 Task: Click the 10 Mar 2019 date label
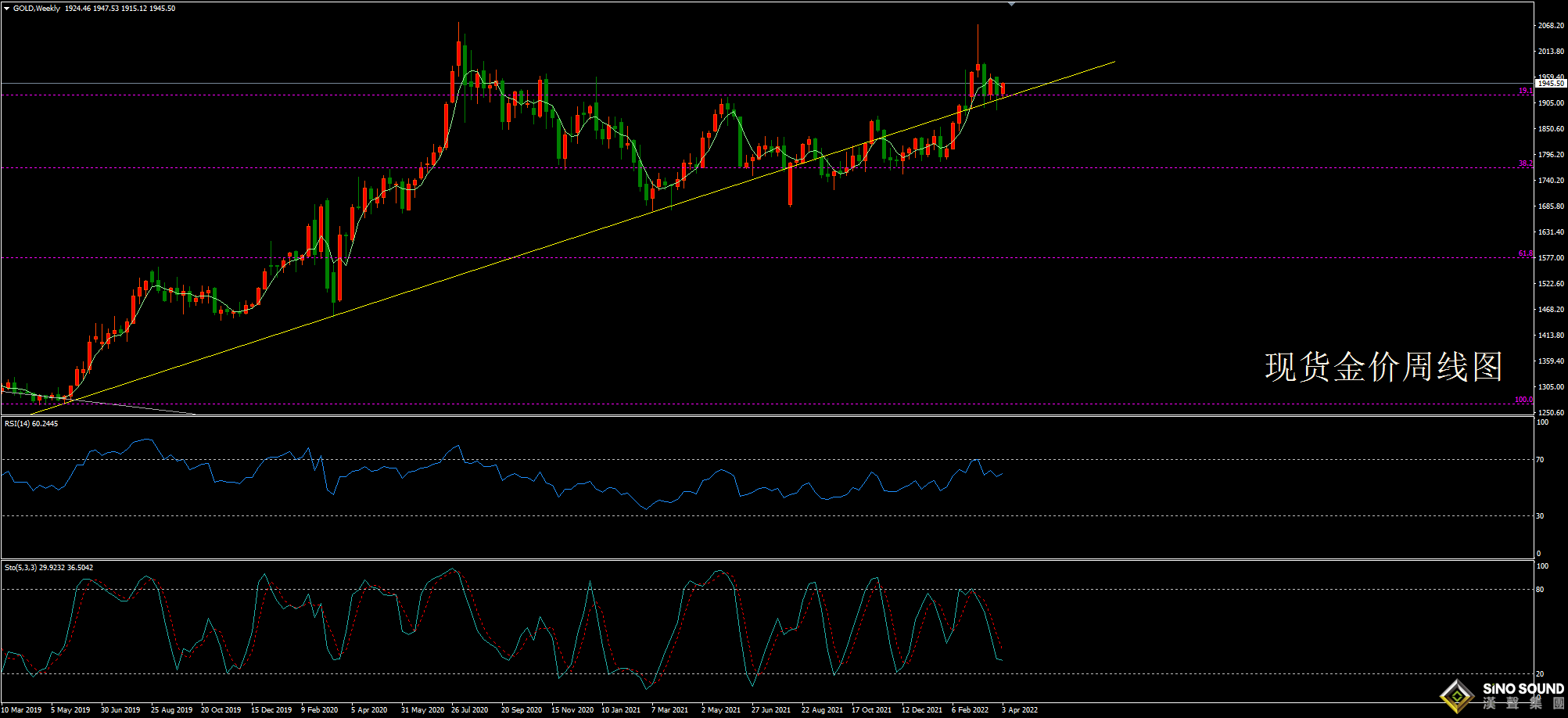pyautogui.click(x=22, y=710)
